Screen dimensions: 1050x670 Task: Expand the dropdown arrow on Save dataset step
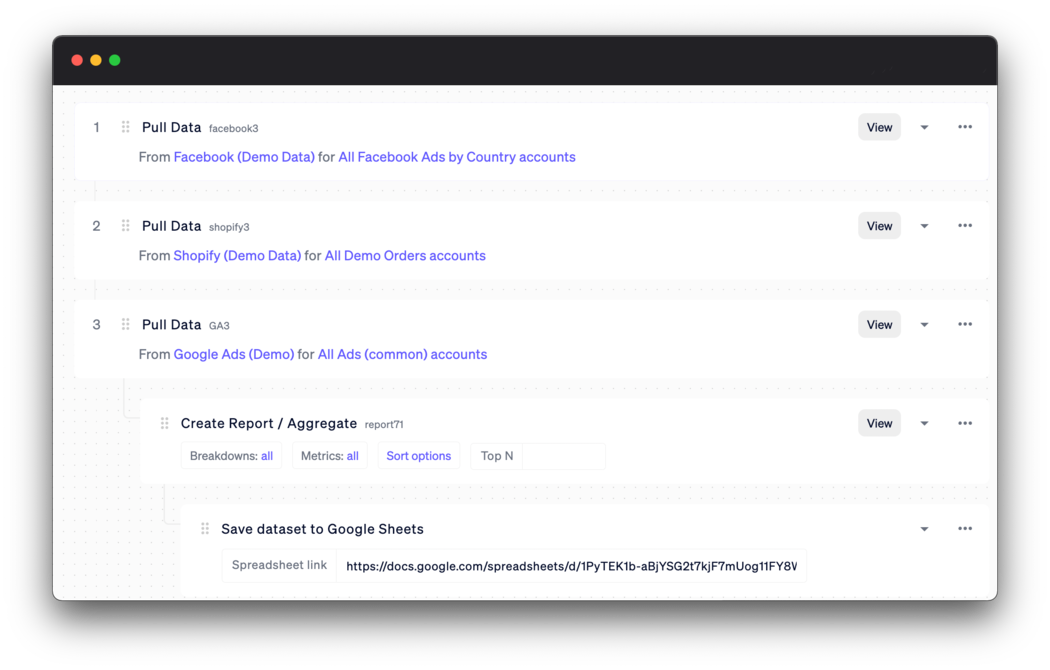click(924, 529)
